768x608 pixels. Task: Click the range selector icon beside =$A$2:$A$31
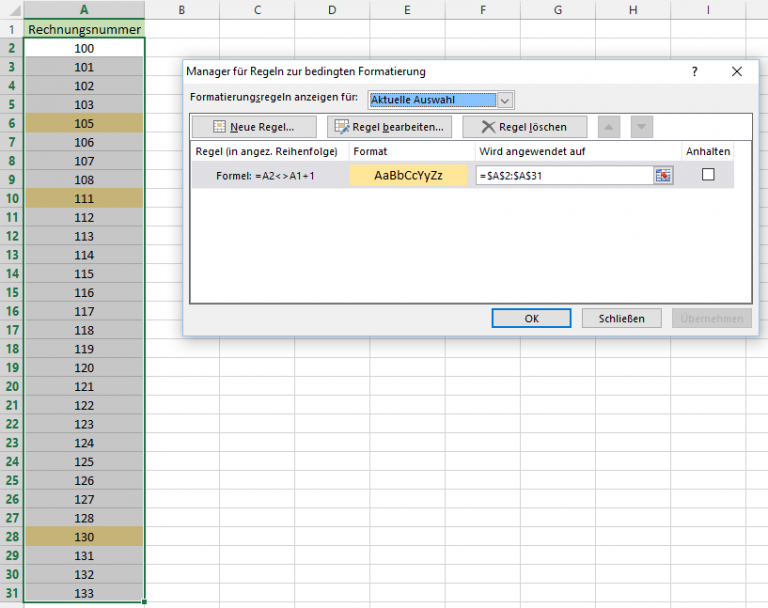pyautogui.click(x=663, y=175)
